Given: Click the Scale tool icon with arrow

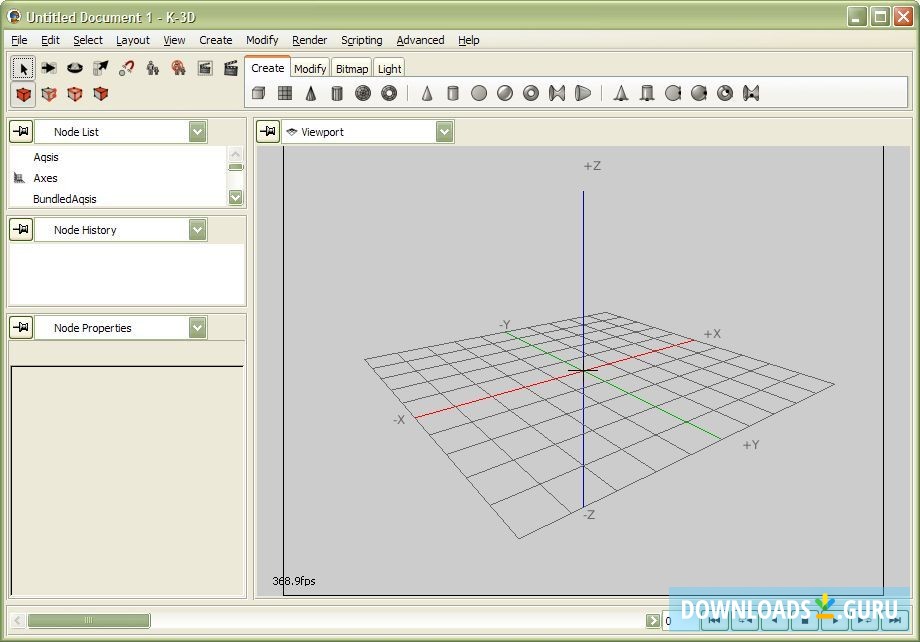Looking at the screenshot, I should [101, 68].
